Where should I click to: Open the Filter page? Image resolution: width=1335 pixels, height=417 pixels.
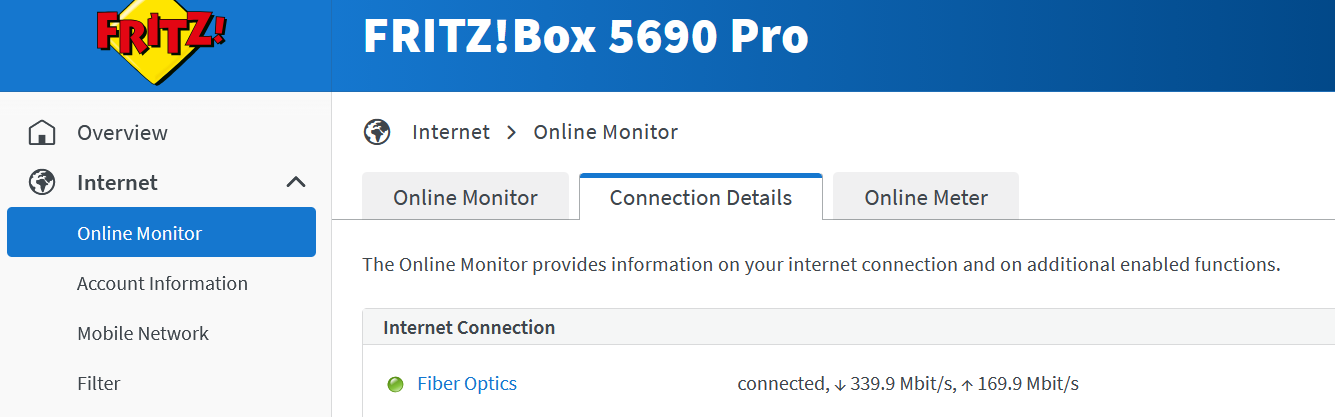point(98,383)
